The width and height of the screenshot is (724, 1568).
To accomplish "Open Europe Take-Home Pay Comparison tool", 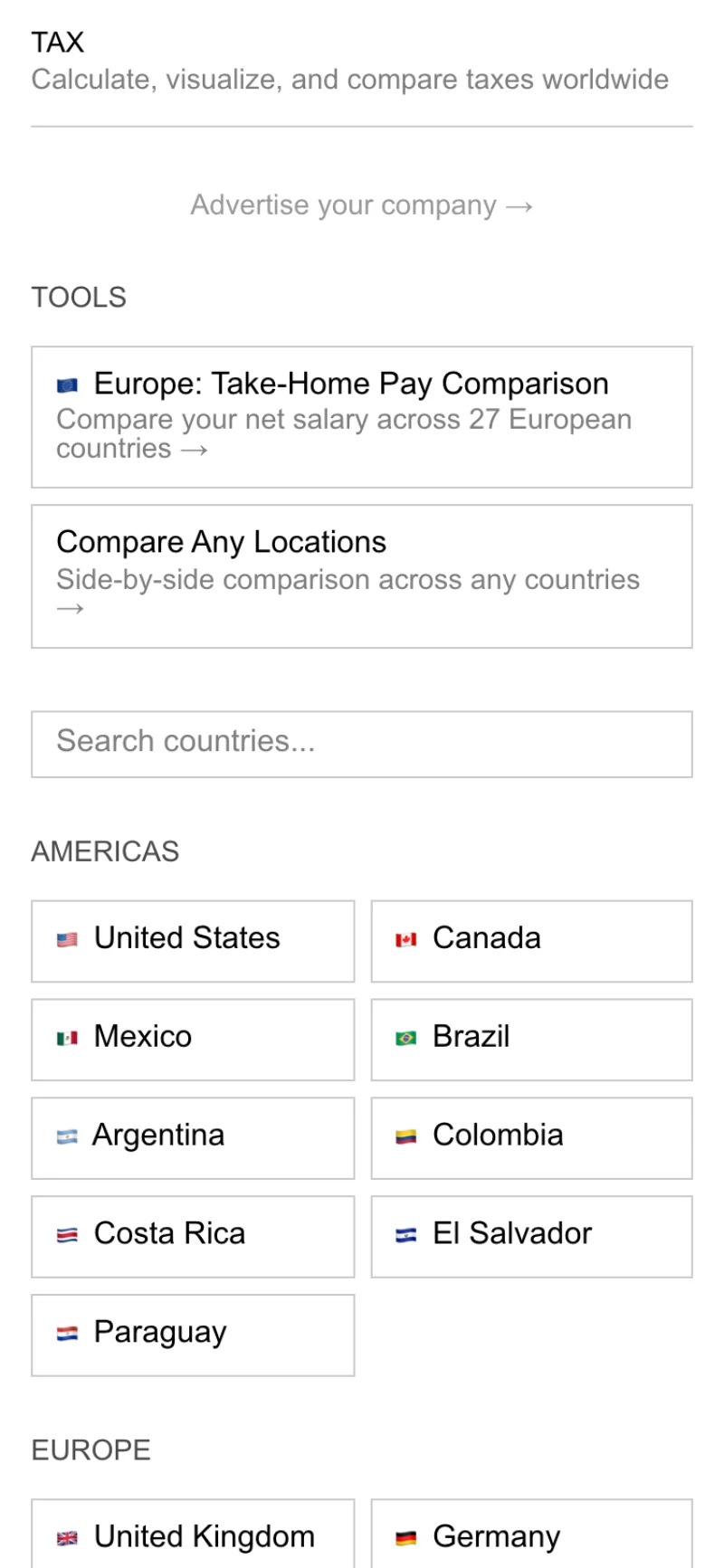I will [362, 417].
